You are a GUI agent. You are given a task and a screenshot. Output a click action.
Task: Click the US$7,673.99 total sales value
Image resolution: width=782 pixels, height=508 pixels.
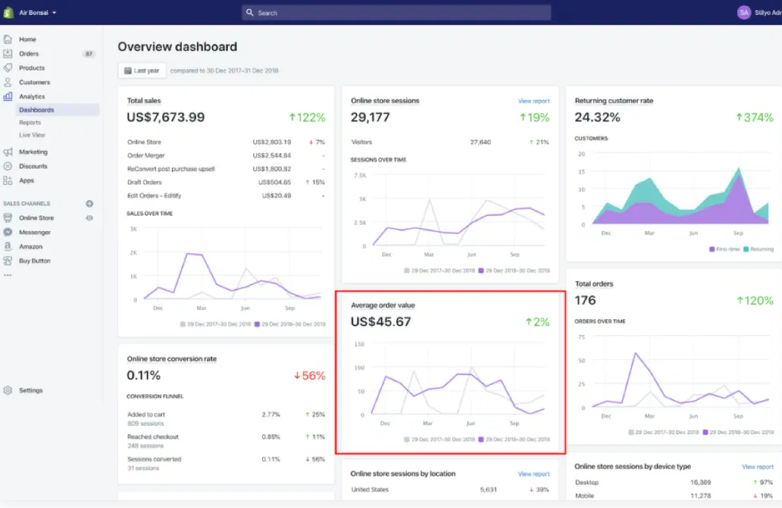pos(166,118)
